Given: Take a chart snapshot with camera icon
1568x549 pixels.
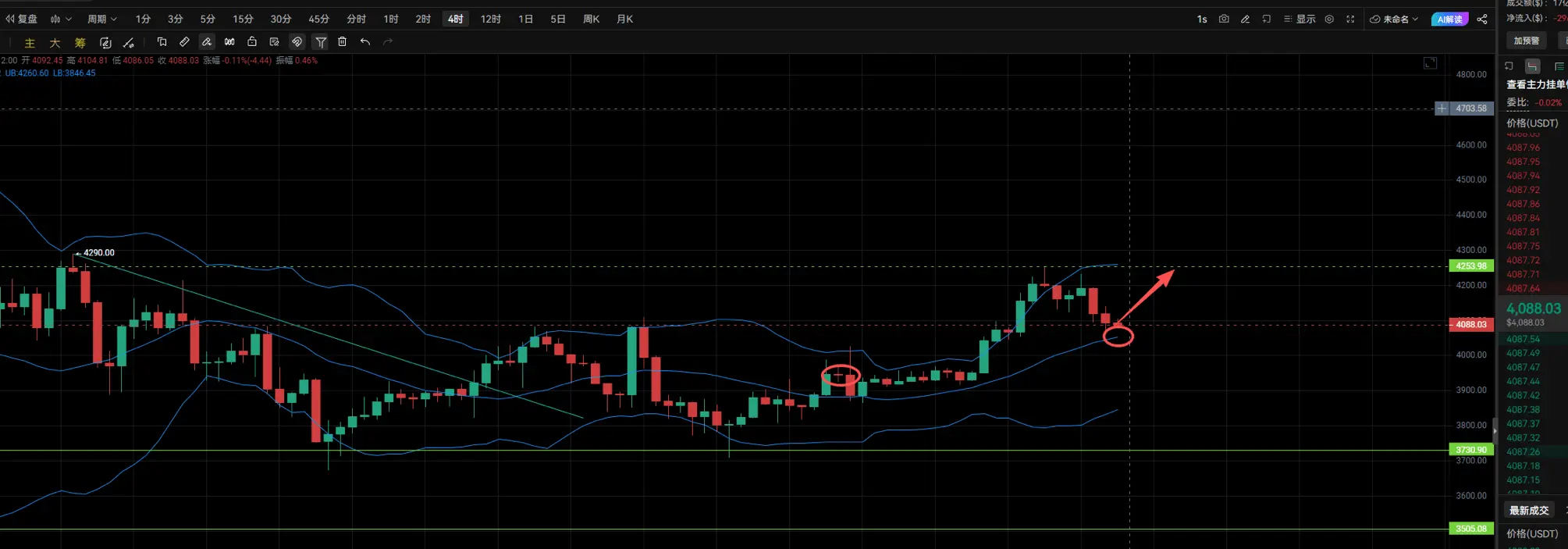Looking at the screenshot, I should coord(1224,19).
